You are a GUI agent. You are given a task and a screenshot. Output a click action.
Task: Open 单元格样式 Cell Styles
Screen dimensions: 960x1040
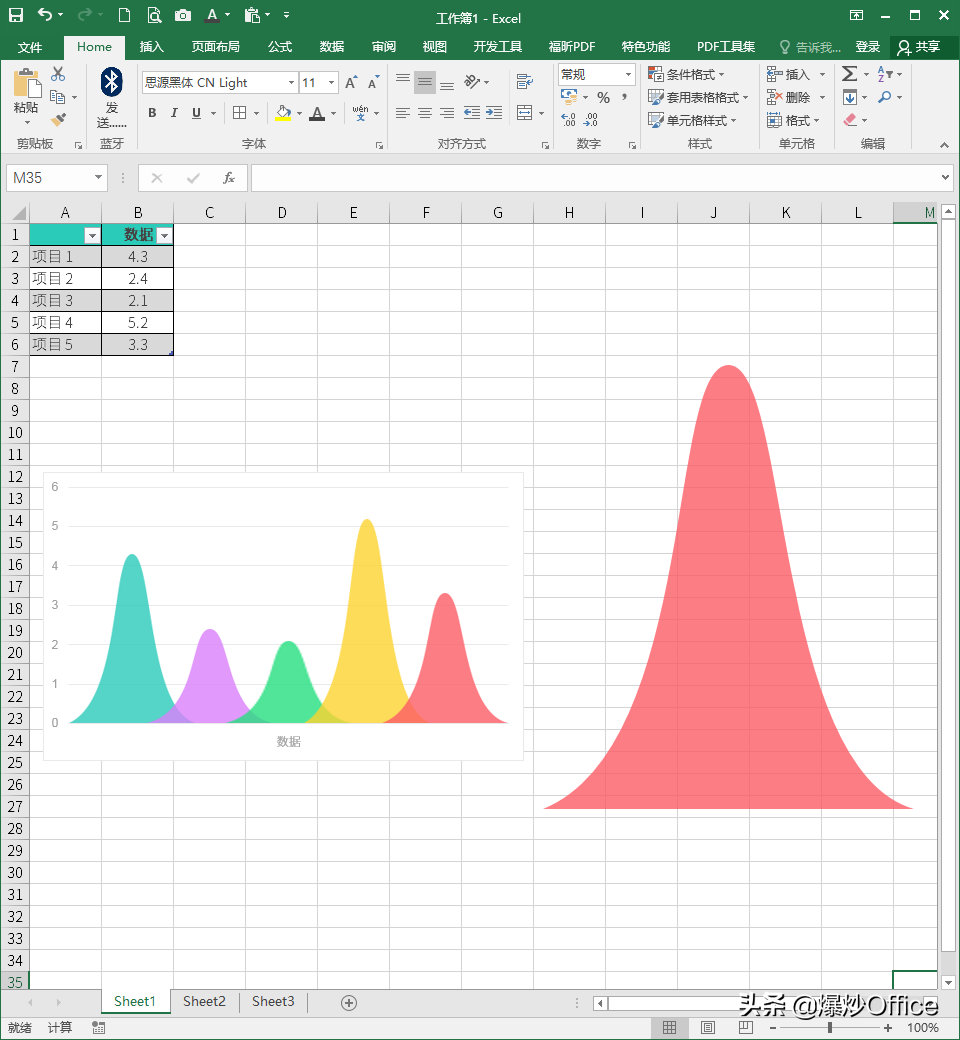693,120
